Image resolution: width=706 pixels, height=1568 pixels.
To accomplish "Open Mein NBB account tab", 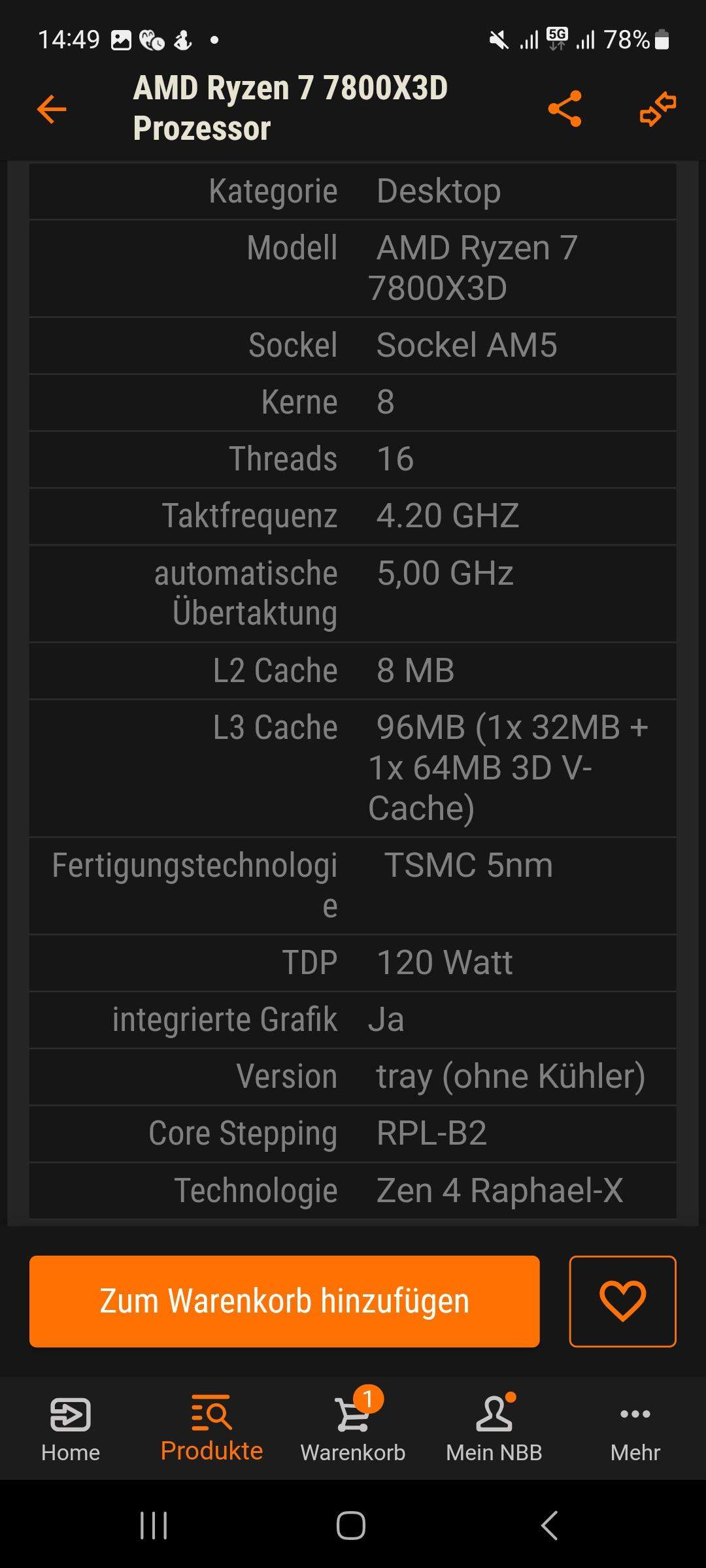I will pyautogui.click(x=494, y=1429).
